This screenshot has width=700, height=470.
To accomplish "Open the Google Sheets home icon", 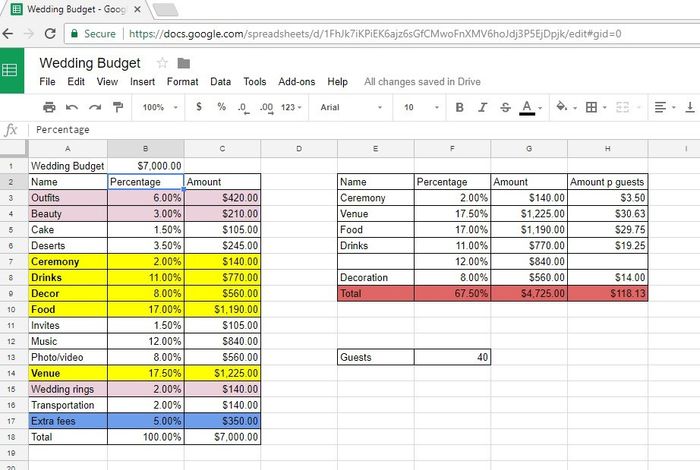I will click(11, 70).
